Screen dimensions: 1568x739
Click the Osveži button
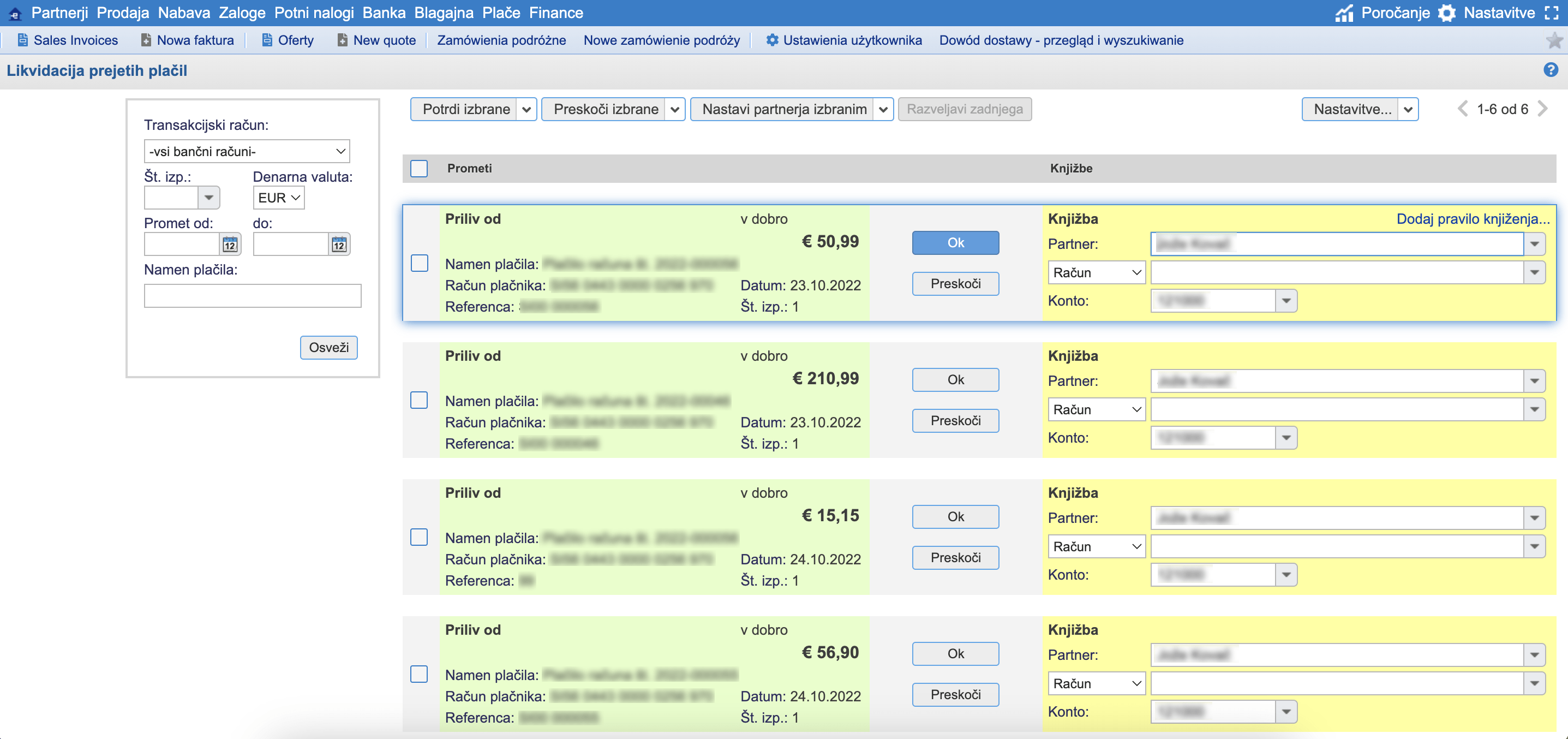coord(328,348)
